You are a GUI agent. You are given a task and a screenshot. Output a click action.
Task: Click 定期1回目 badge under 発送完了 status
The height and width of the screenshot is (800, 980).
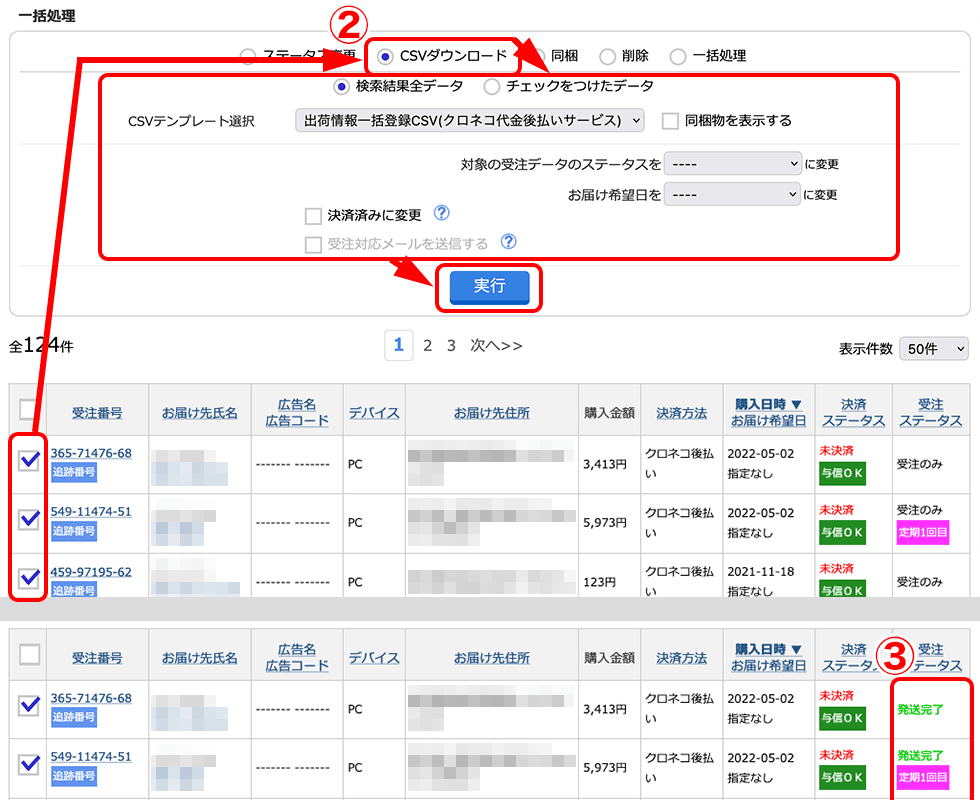[x=922, y=777]
